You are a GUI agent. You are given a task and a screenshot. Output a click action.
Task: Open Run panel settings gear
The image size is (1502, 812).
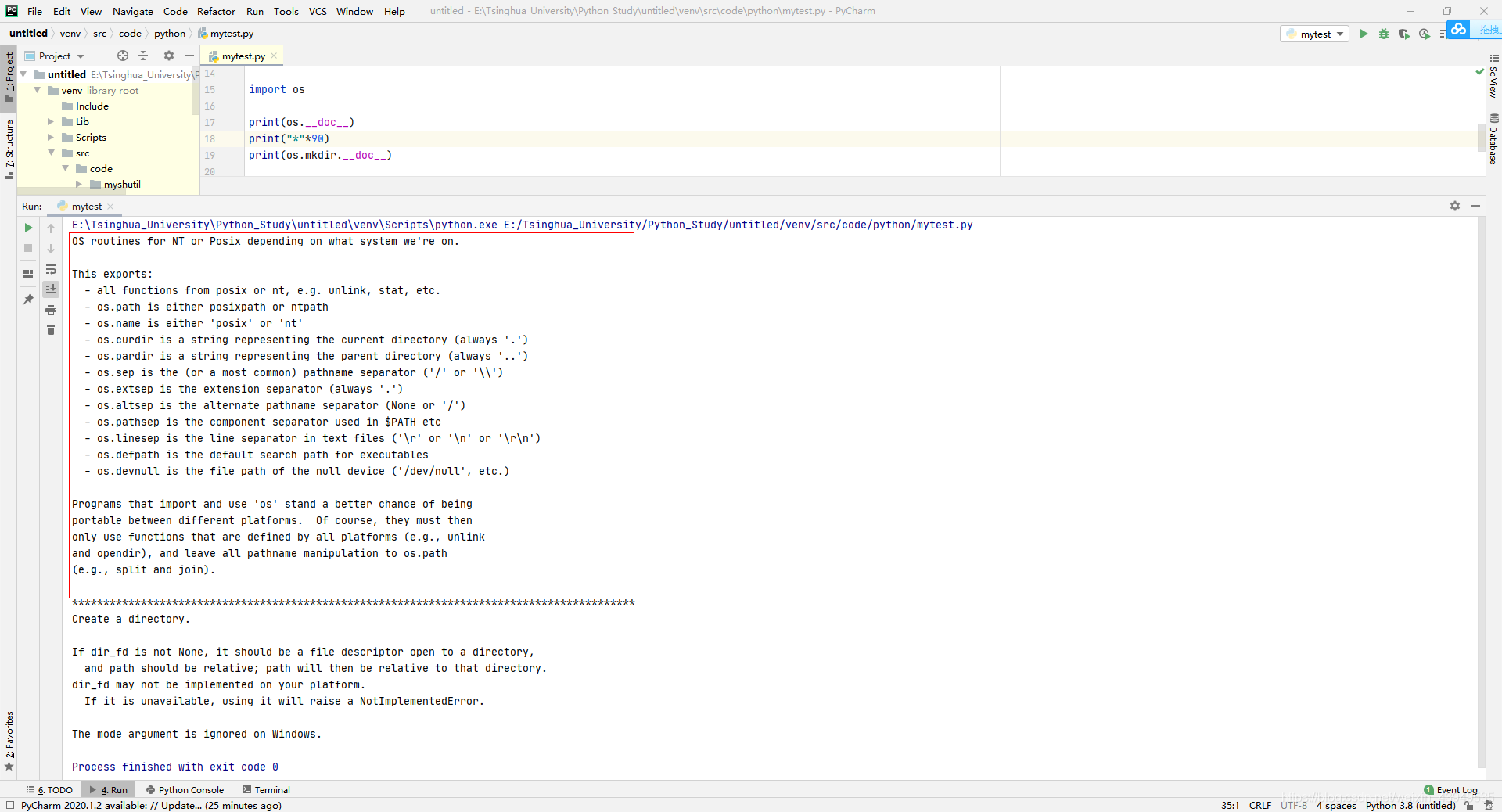(1455, 206)
